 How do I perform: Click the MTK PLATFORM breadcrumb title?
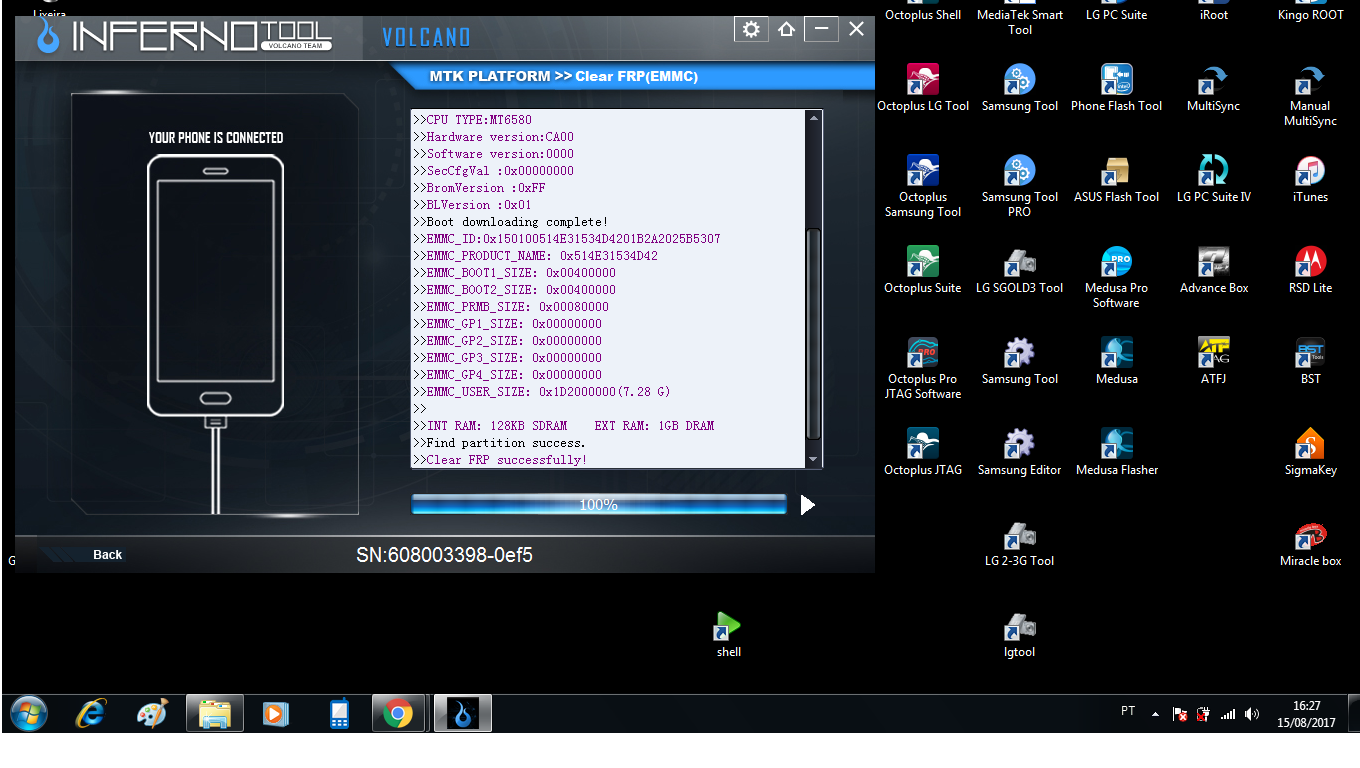tap(563, 76)
